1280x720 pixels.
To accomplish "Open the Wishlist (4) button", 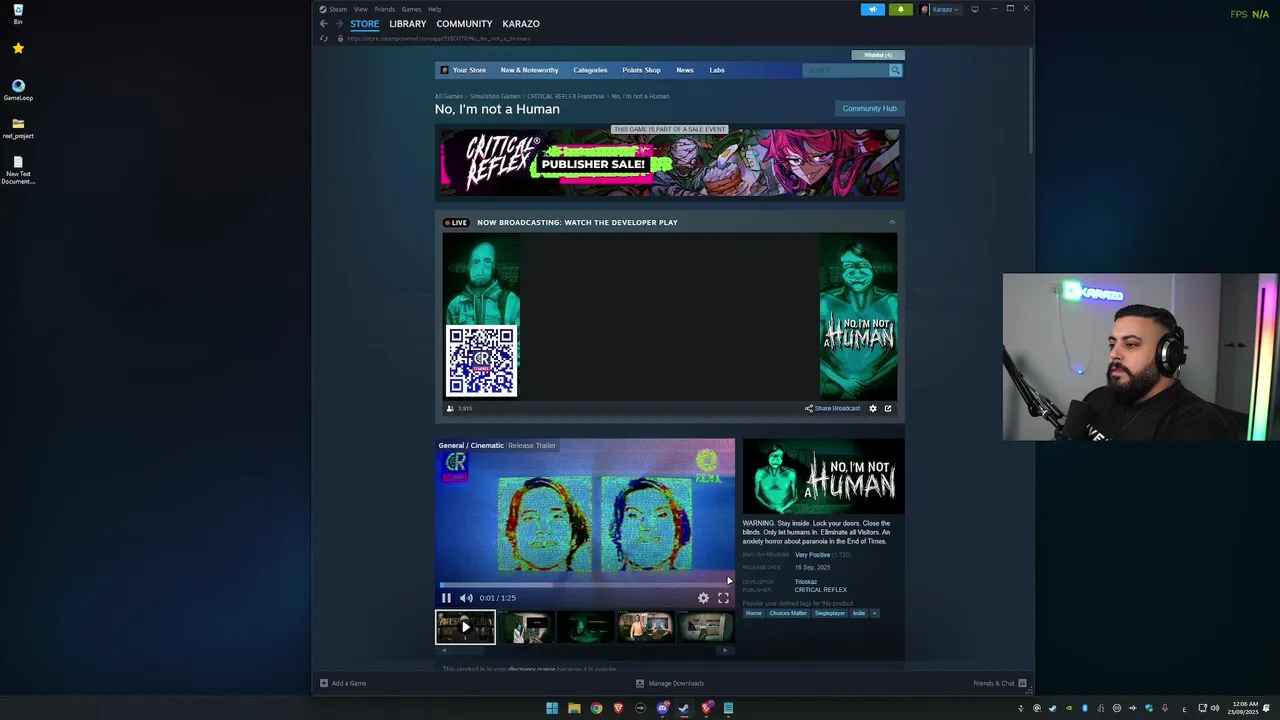I will tap(878, 55).
